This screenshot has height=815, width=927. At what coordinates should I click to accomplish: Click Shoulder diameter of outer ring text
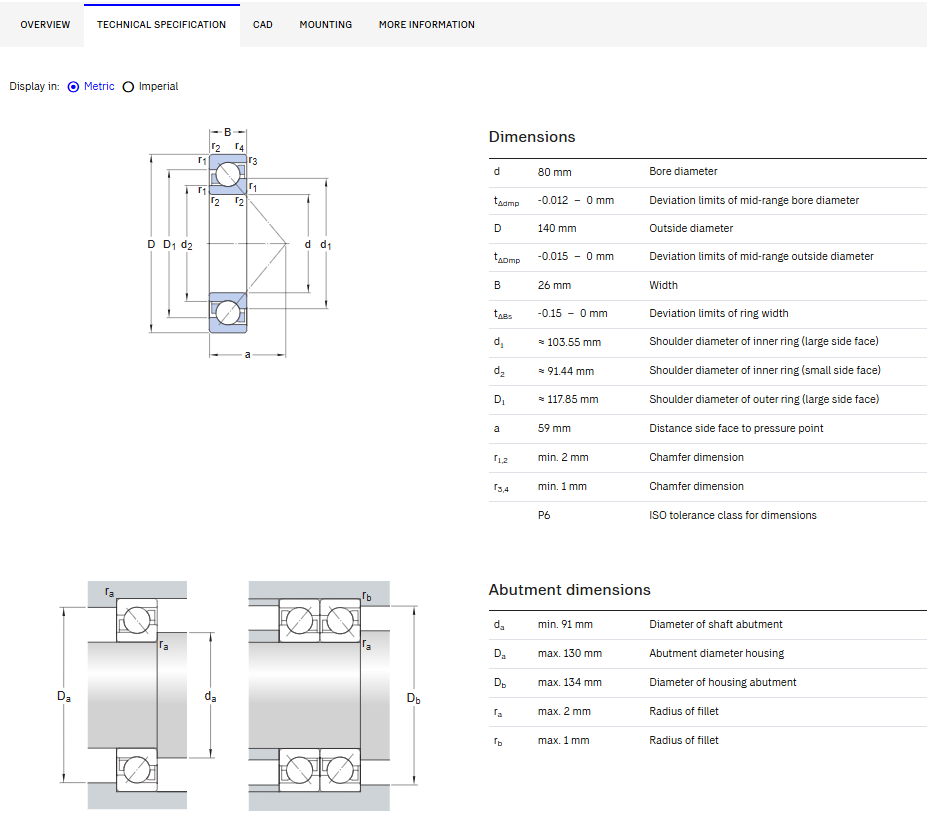[764, 399]
